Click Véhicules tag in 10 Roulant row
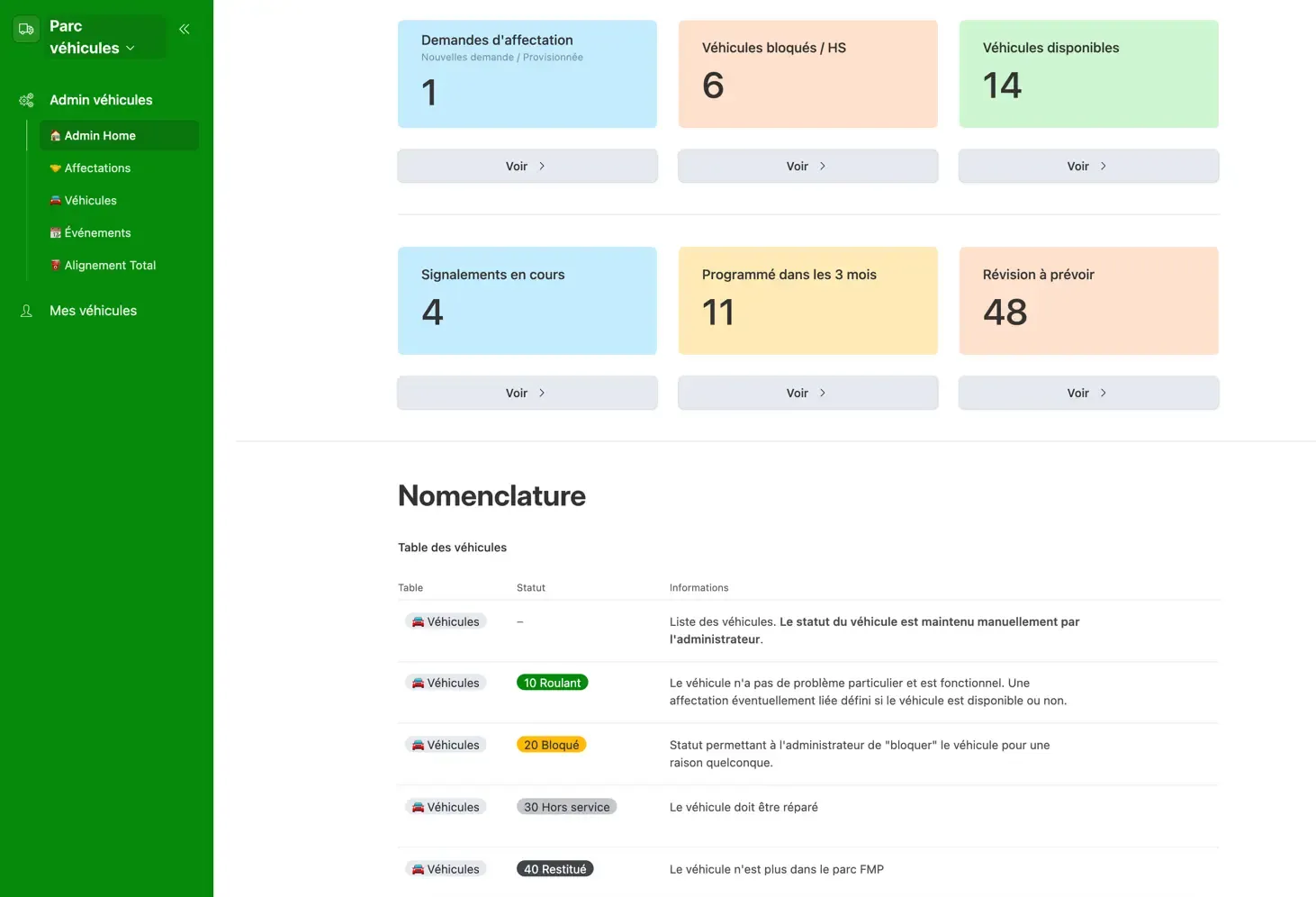Viewport: 1316px width, 897px height. [x=446, y=683]
